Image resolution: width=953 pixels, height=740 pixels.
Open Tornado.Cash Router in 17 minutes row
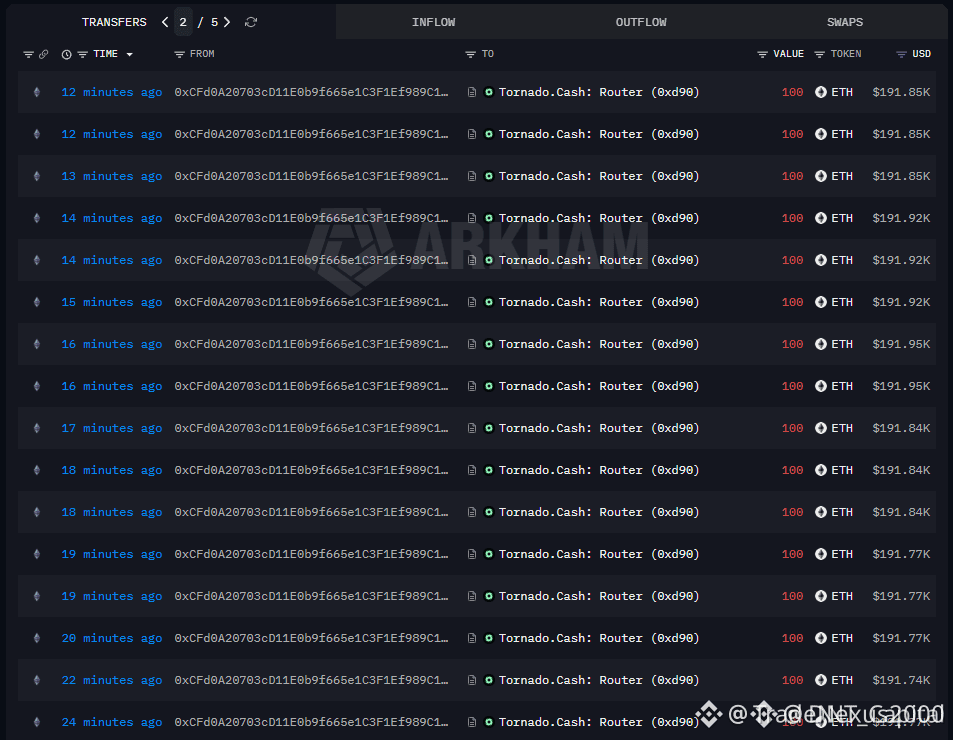pos(599,428)
